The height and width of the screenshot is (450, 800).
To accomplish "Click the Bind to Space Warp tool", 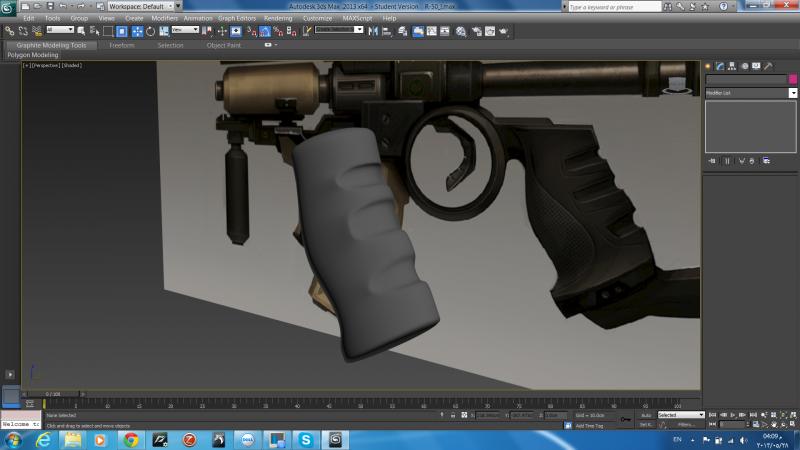I will (x=37, y=31).
